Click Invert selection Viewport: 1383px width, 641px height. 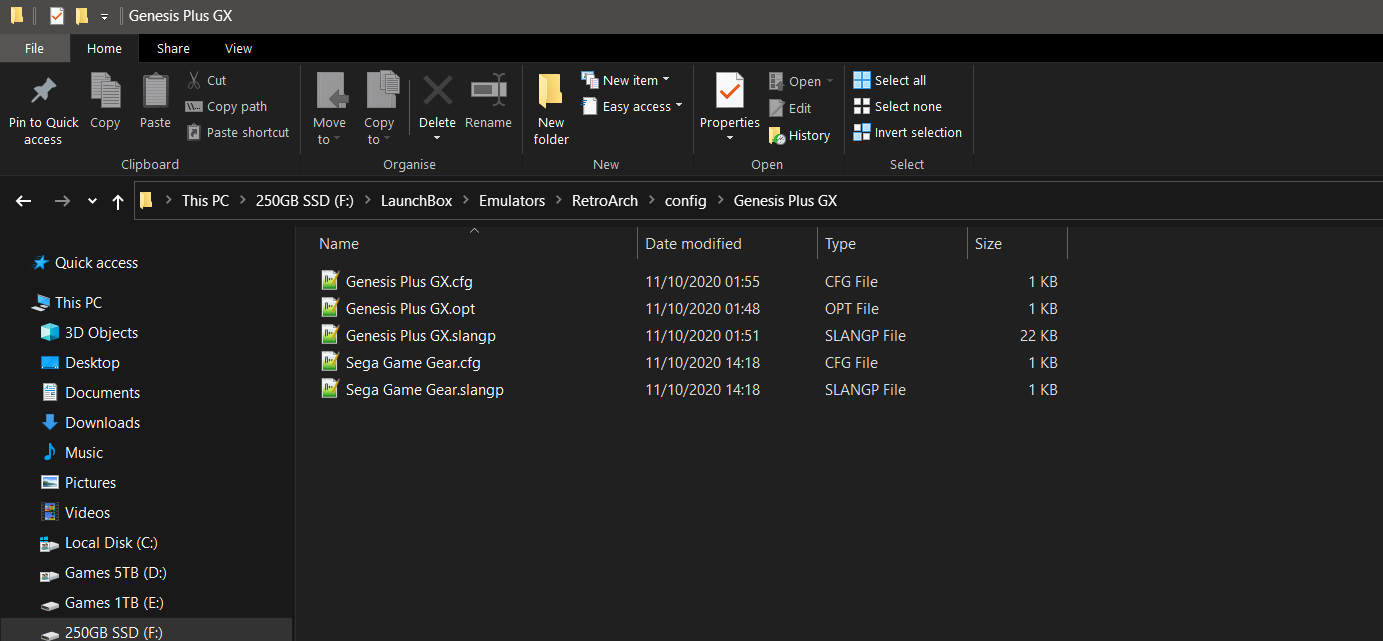(907, 132)
